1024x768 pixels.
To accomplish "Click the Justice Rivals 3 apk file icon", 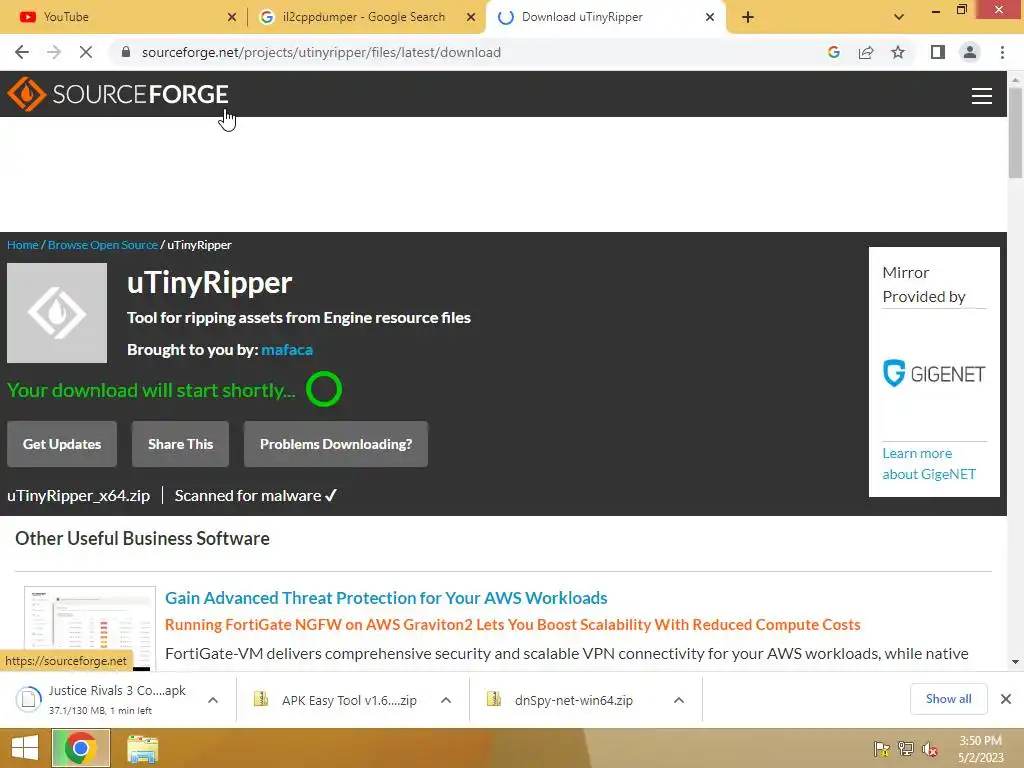I will pos(28,699).
